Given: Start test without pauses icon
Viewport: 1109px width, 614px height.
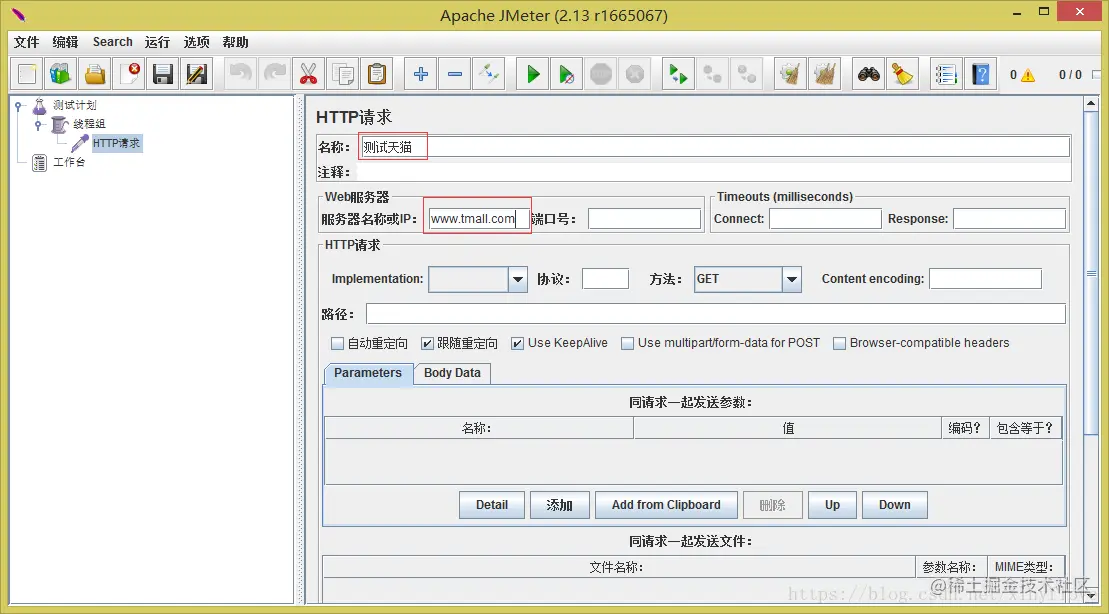Looking at the screenshot, I should (x=567, y=74).
